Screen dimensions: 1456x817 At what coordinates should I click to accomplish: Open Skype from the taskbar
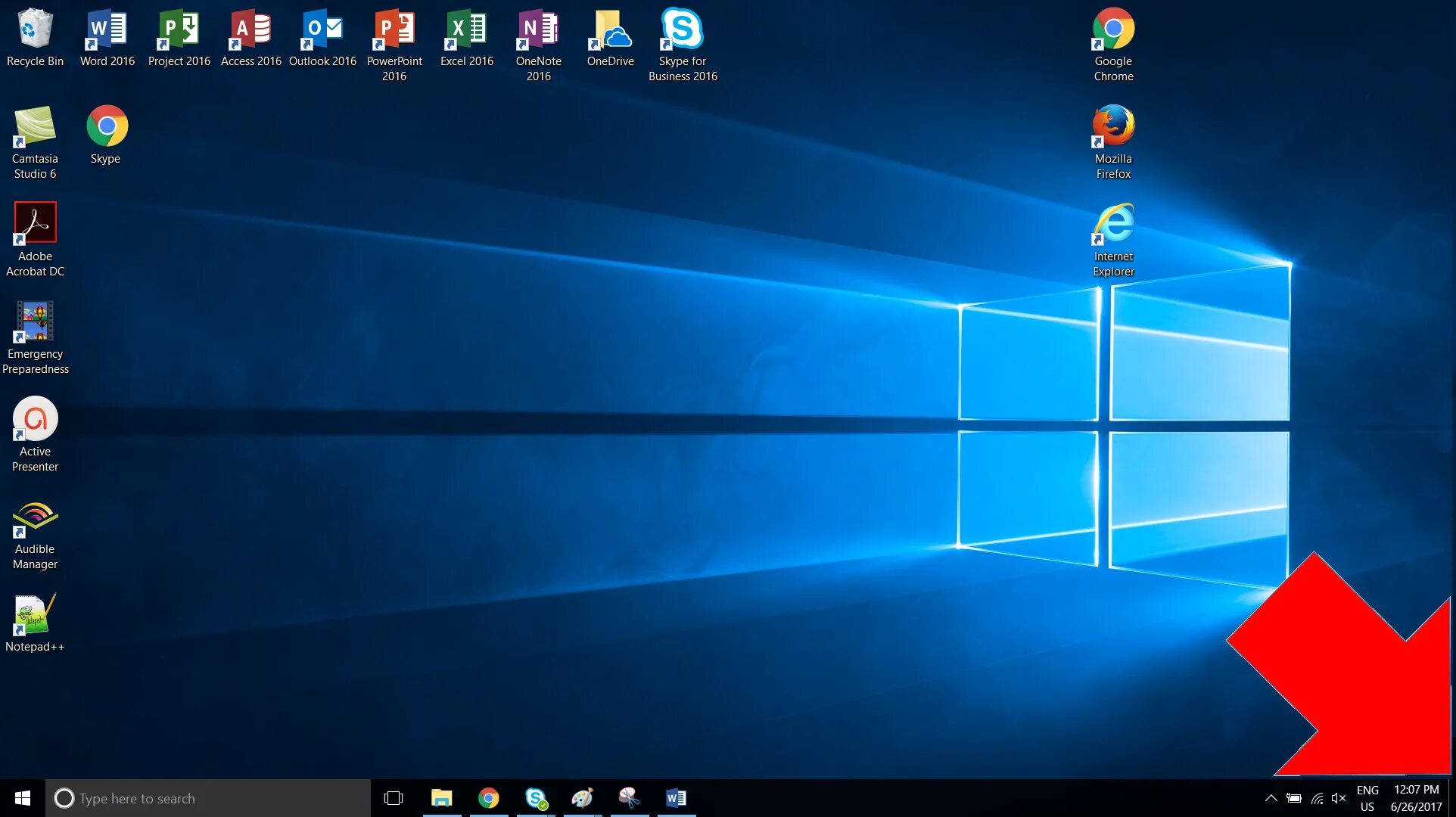pos(536,798)
